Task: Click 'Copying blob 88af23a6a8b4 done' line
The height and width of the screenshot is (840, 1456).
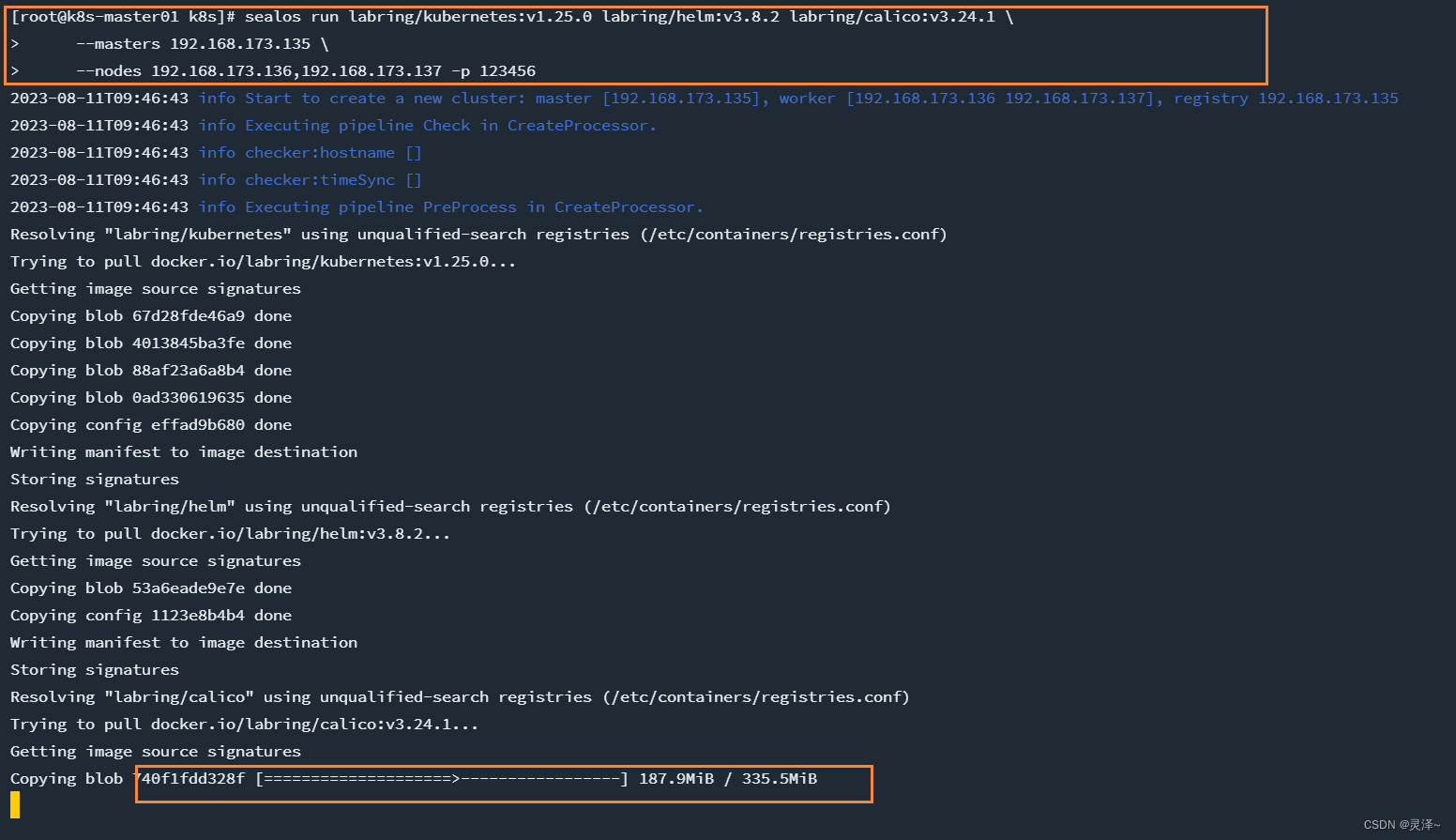Action: 151,371
